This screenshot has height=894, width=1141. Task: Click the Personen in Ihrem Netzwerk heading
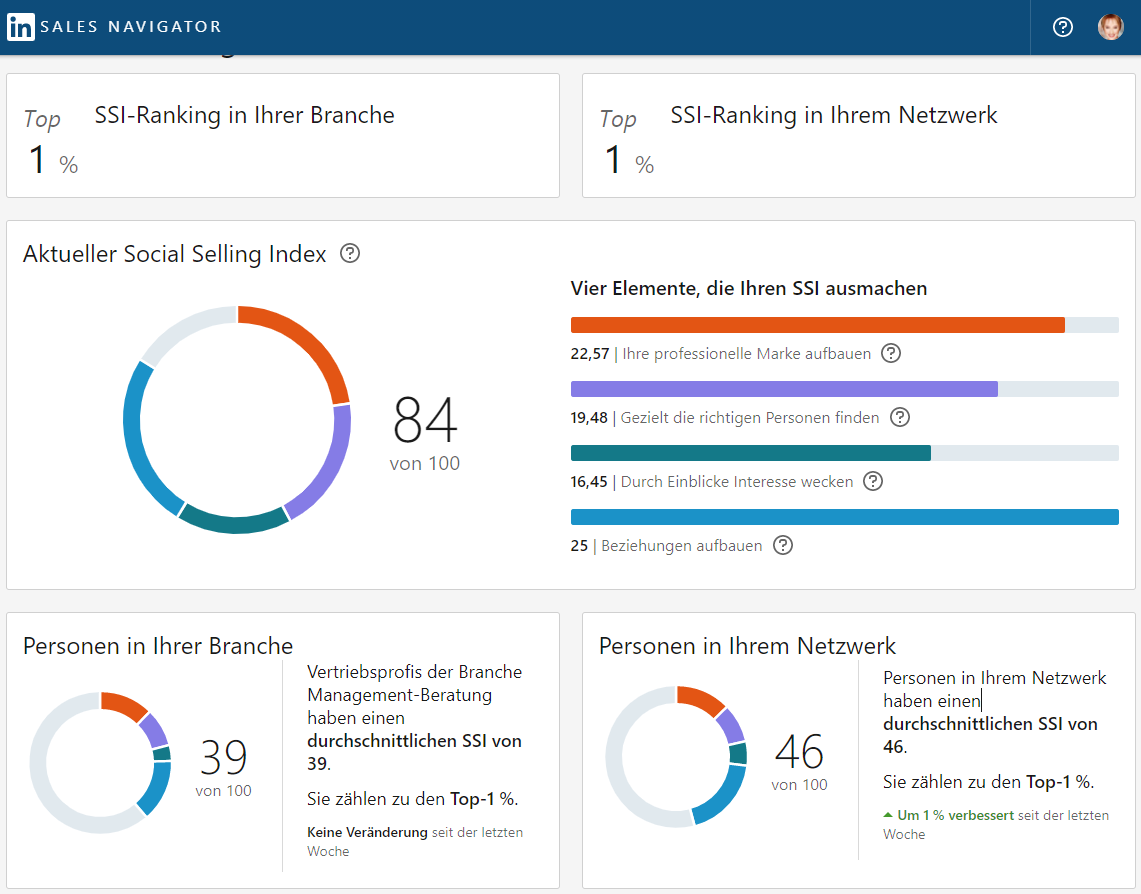[747, 646]
